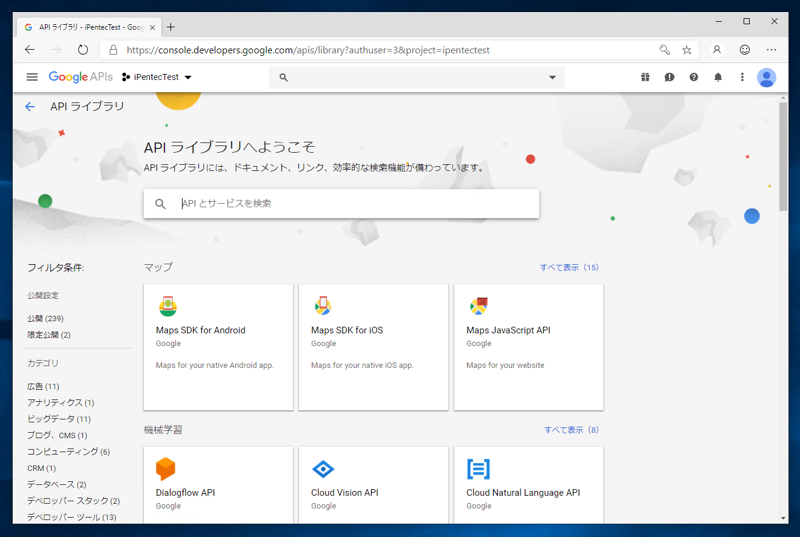Click the key password icon in address bar
Image resolution: width=800 pixels, height=537 pixels.
[664, 49]
